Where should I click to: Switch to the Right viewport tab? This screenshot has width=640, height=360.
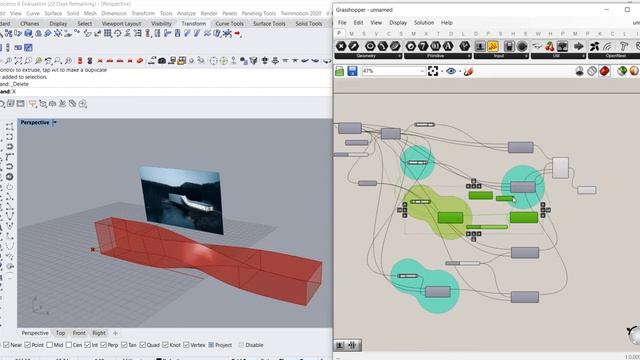(x=99, y=333)
